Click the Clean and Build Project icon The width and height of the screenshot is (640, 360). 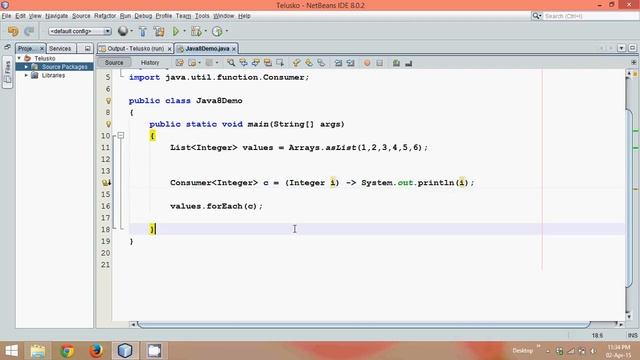[159, 31]
